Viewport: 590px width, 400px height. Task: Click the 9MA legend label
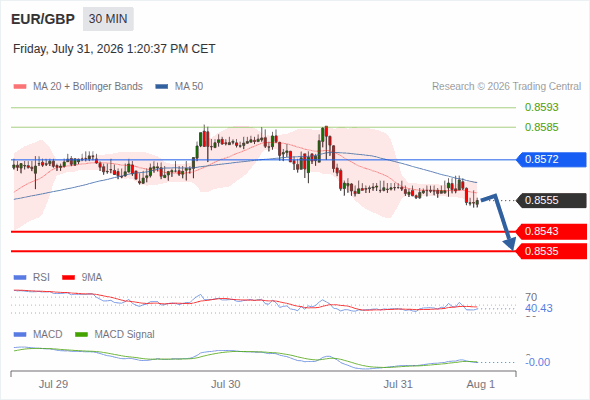[92, 278]
